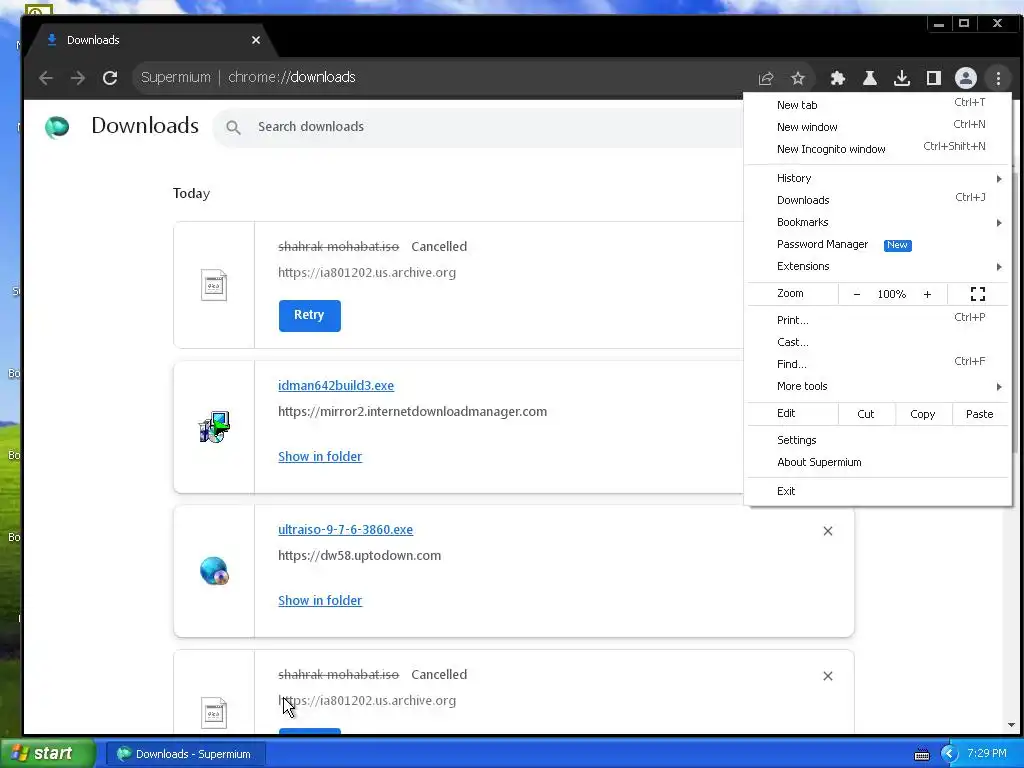Viewport: 1024px width, 768px height.
Task: Choose Exit from the menu
Action: [878, 491]
